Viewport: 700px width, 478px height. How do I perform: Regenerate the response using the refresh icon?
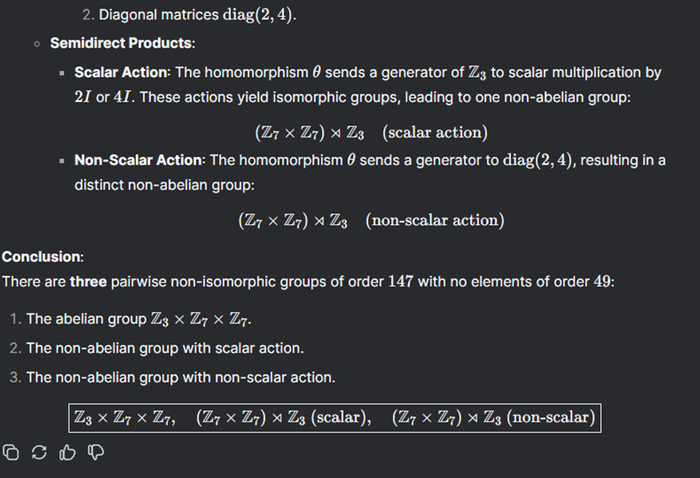(x=39, y=452)
